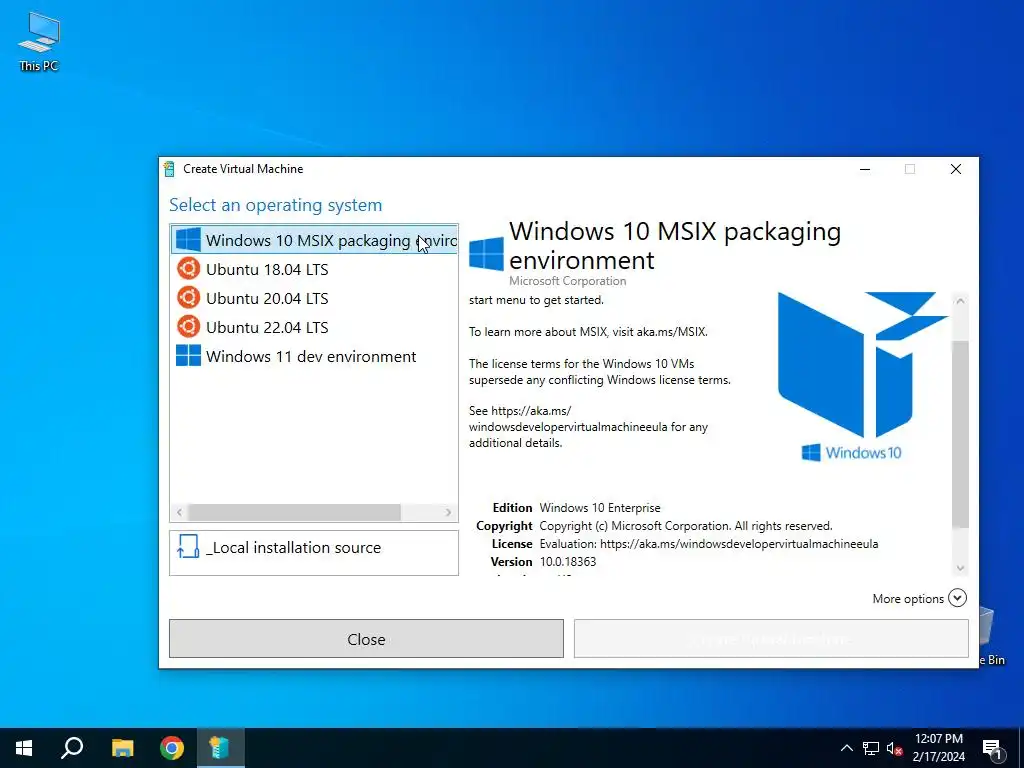1024x768 pixels.
Task: Click the OS list horizontal scrollbar thumb
Action: [295, 512]
